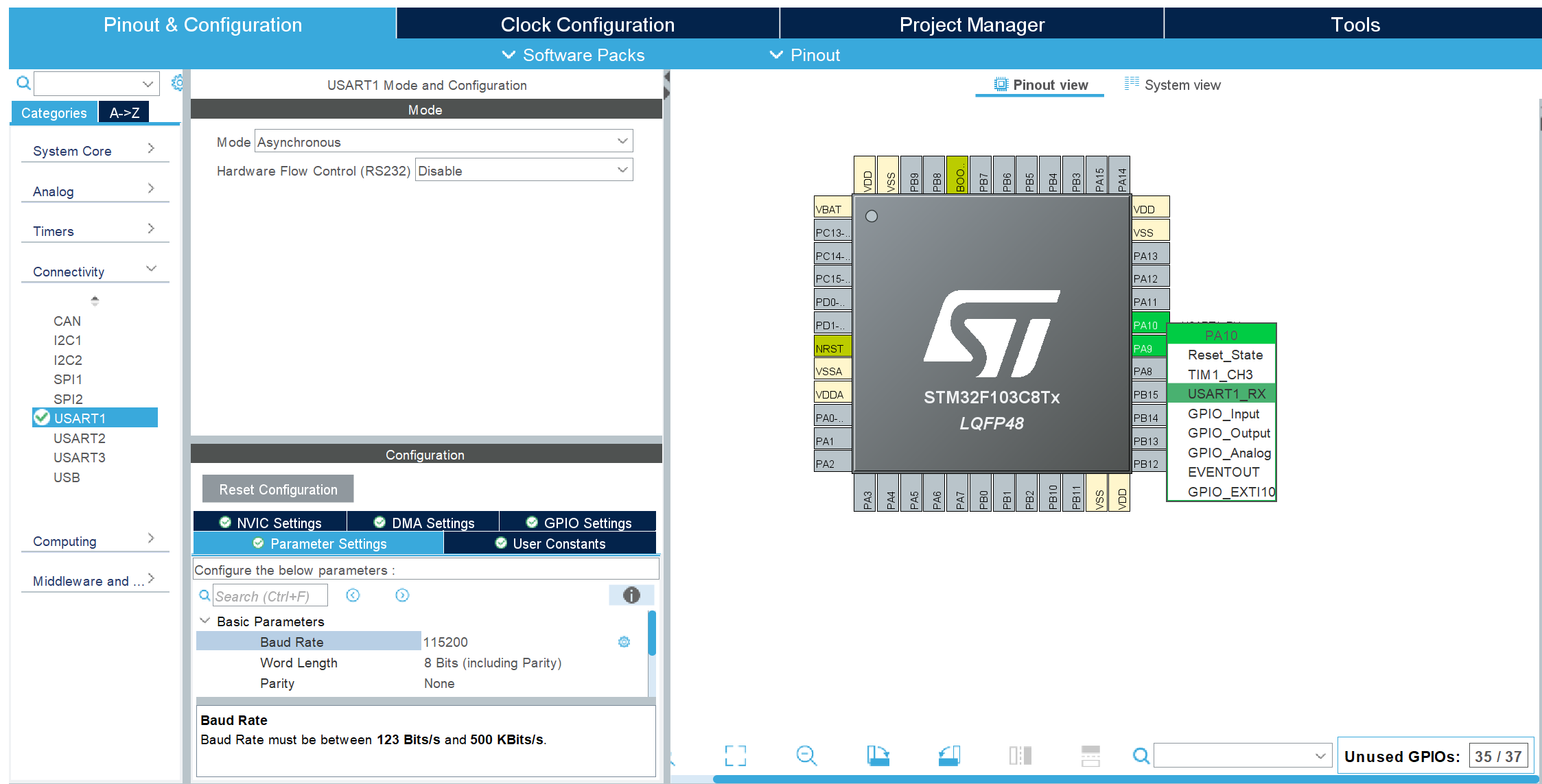This screenshot has width=1542, height=784.
Task: Go to next search result arrow
Action: [x=402, y=595]
